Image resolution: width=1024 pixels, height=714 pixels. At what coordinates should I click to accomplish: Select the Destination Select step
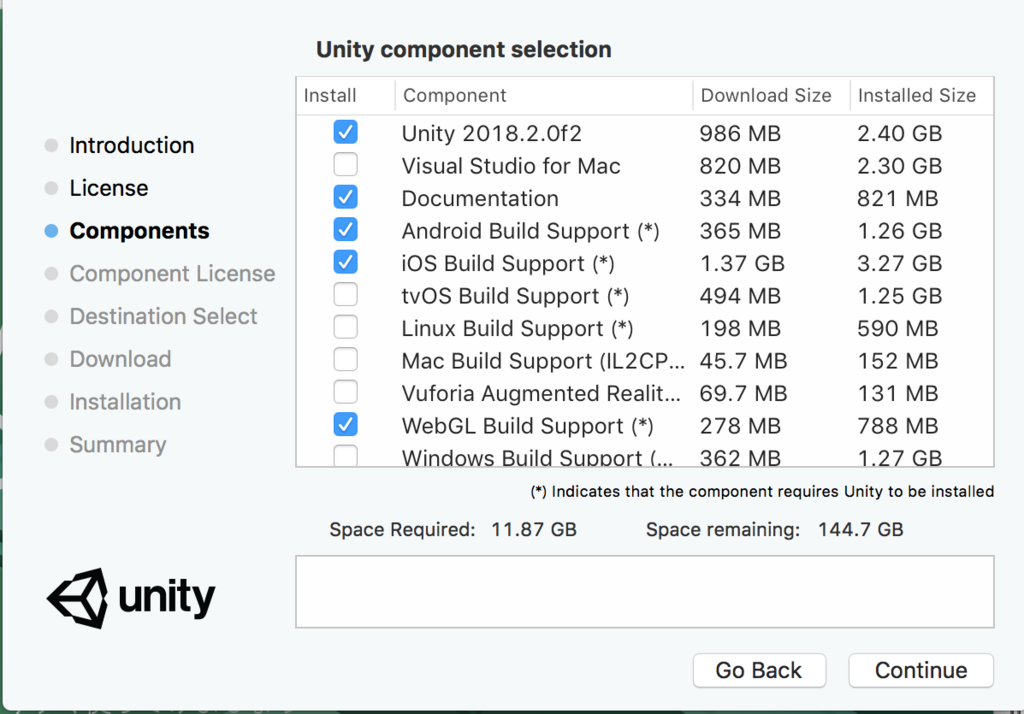click(x=163, y=316)
